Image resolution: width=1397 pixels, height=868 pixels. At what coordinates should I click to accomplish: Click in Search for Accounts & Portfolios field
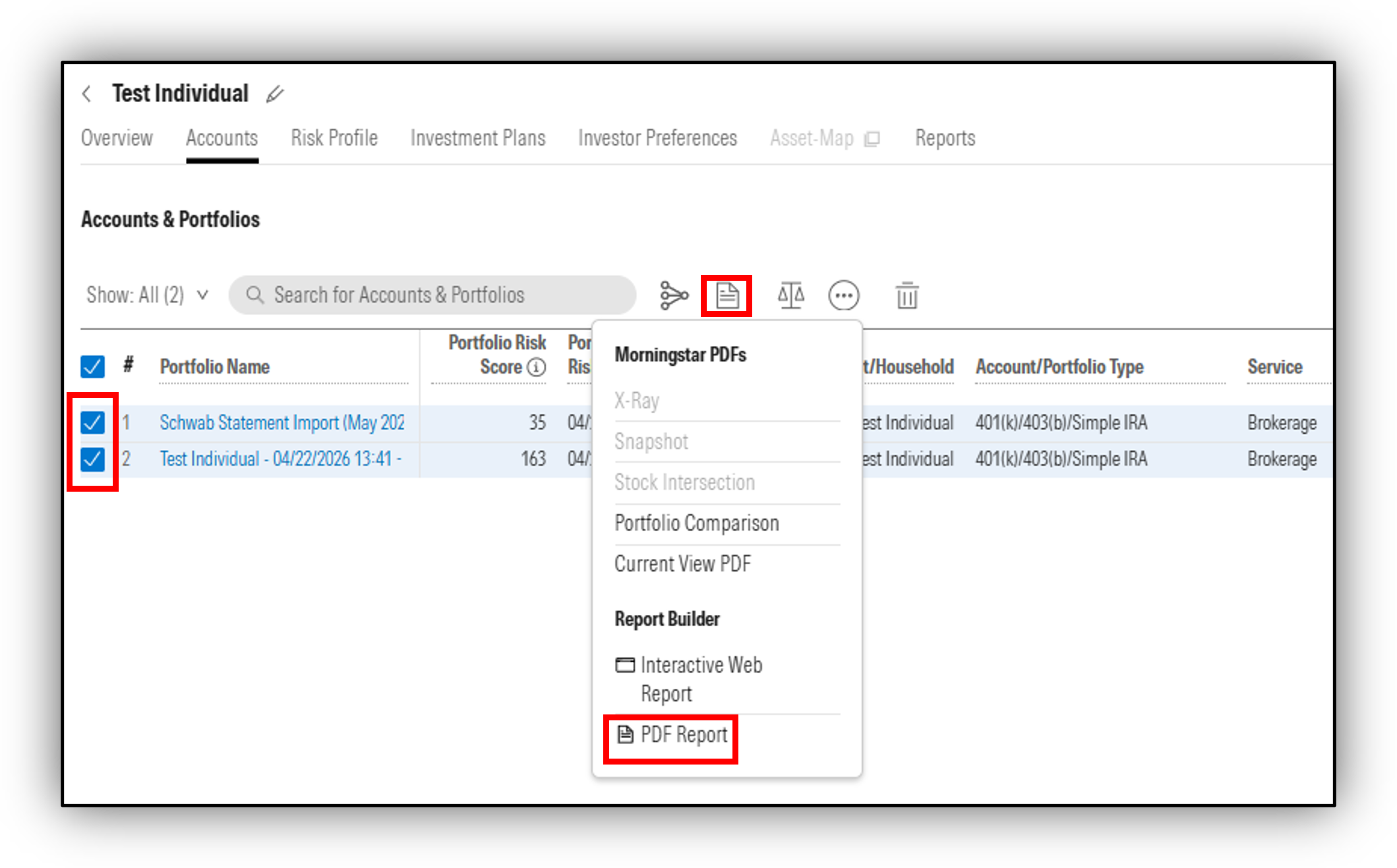(x=432, y=295)
